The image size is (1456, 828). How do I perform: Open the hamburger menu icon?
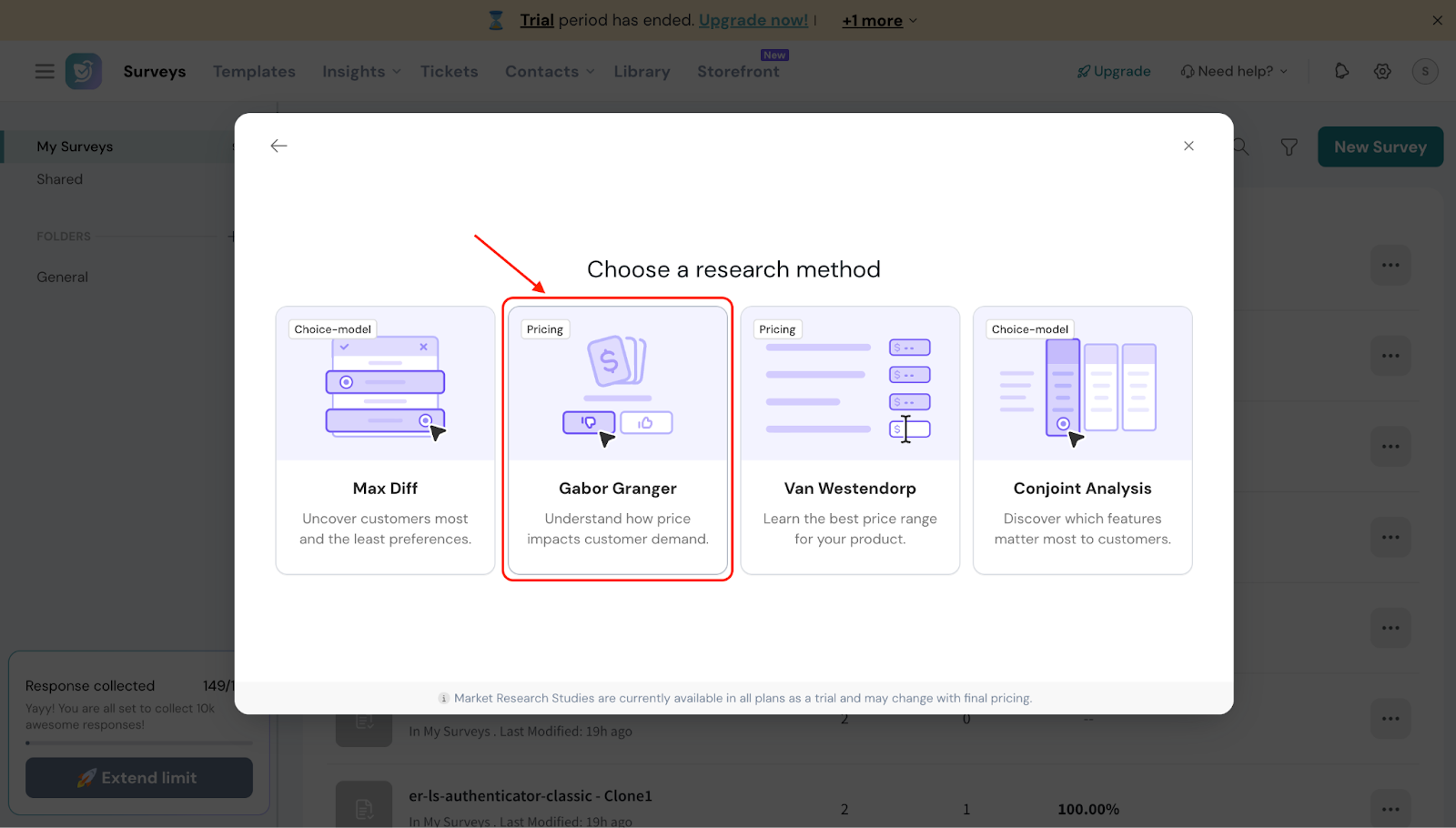[x=45, y=71]
